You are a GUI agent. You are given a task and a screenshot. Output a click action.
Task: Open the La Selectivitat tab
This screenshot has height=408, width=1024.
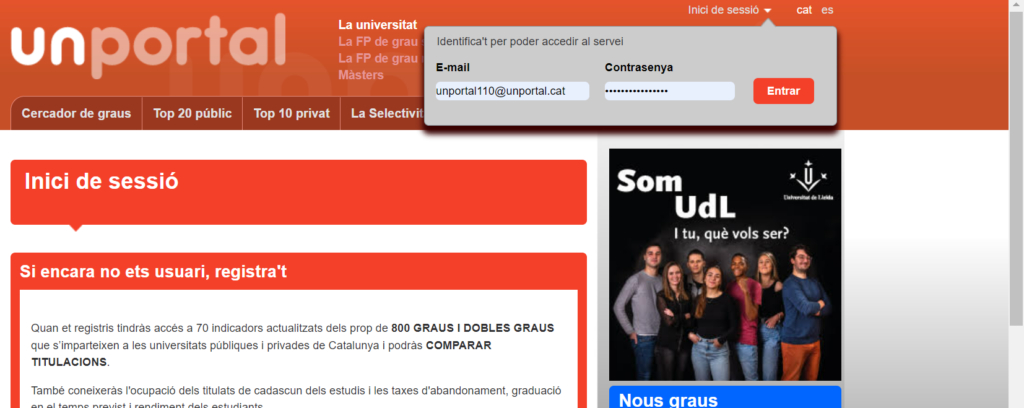point(383,113)
